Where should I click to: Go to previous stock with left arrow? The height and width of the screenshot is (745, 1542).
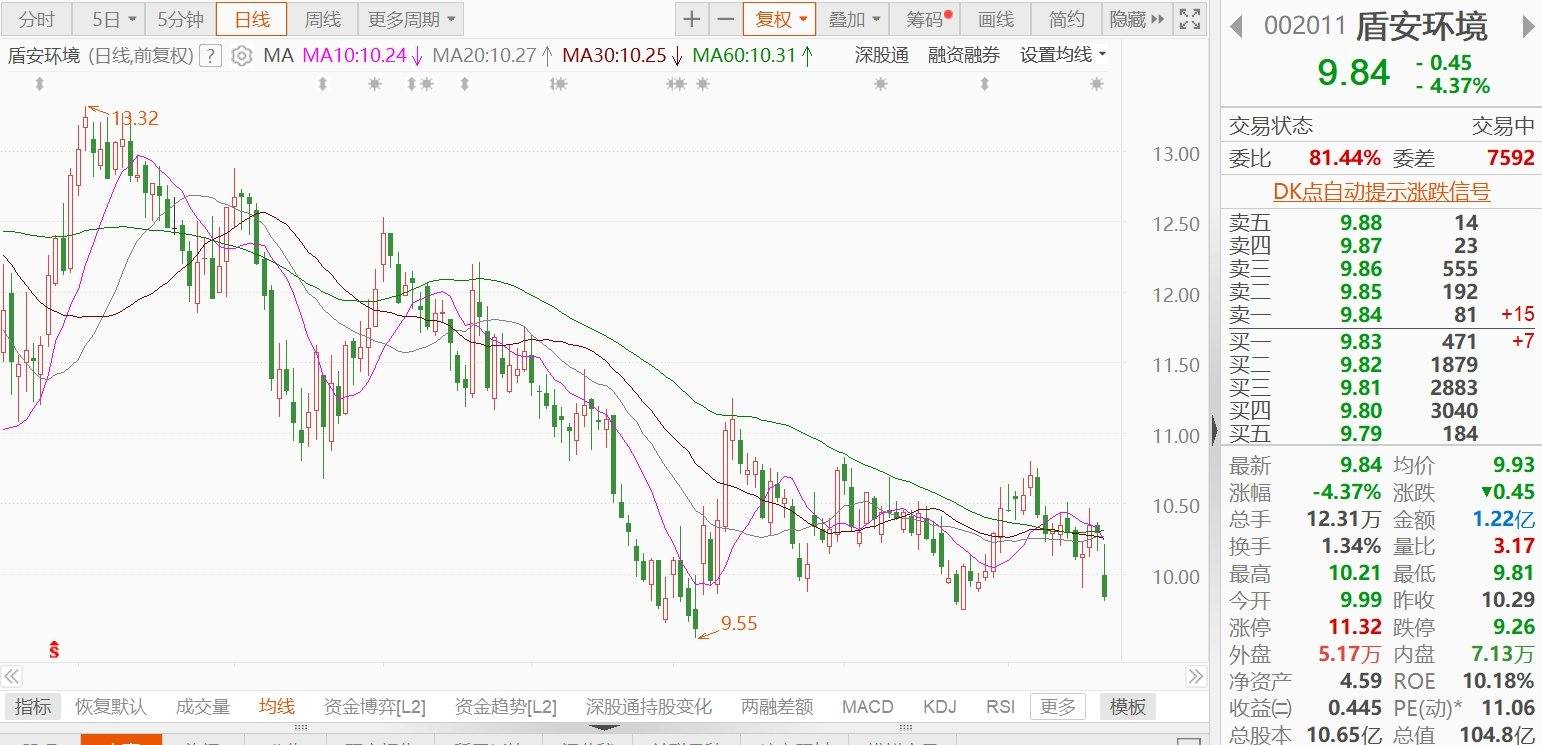tap(1235, 27)
